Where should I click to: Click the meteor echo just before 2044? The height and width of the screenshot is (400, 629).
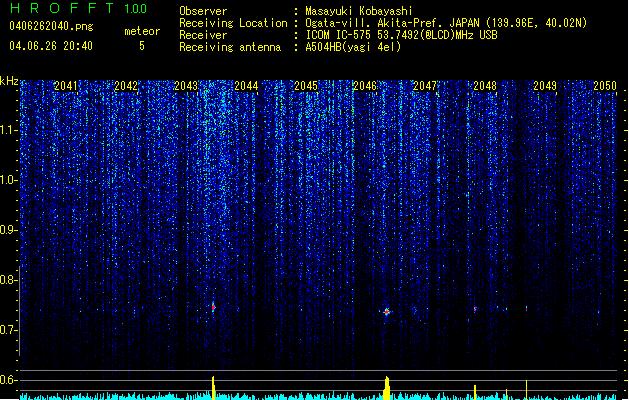pyautogui.click(x=213, y=308)
